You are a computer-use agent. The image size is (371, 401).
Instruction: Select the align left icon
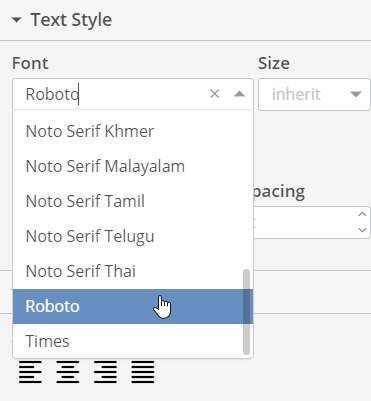[x=30, y=372]
